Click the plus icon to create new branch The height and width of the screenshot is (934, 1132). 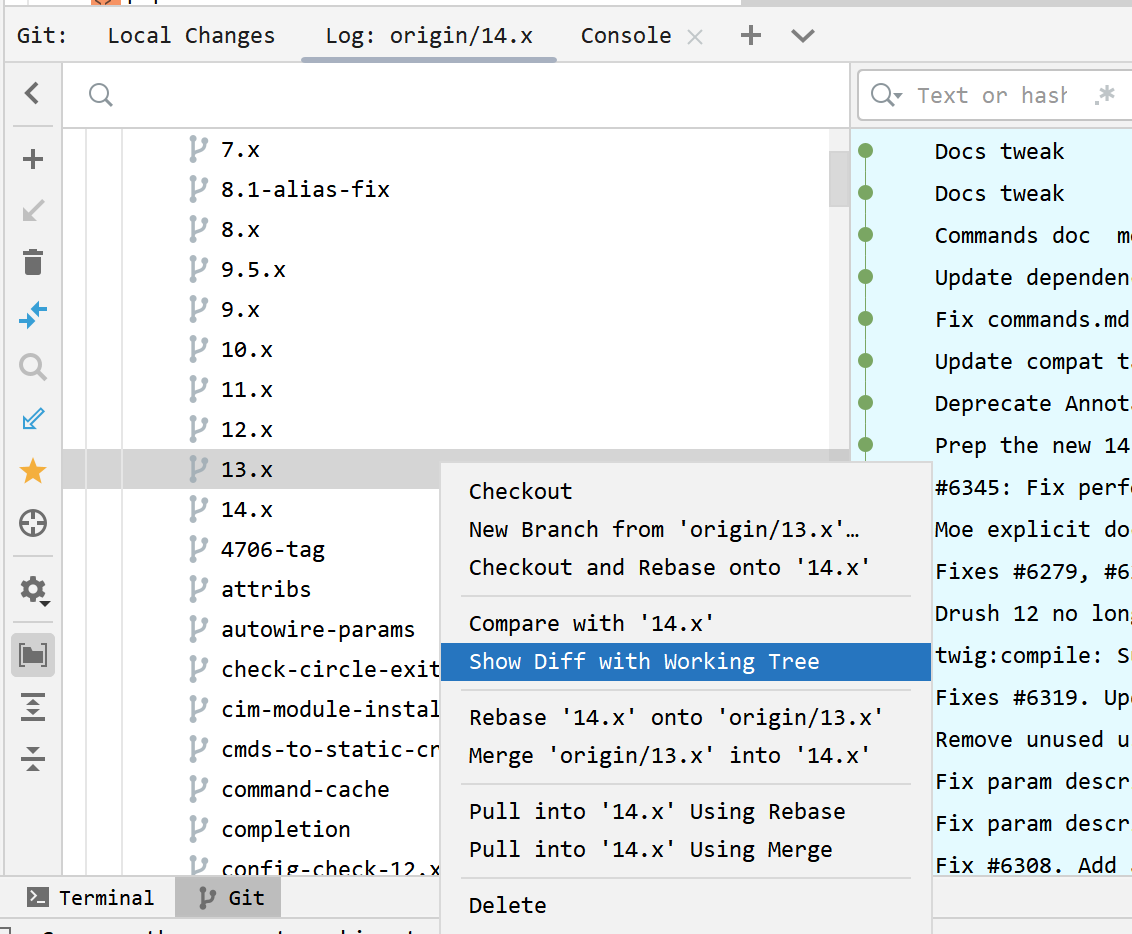[32, 159]
